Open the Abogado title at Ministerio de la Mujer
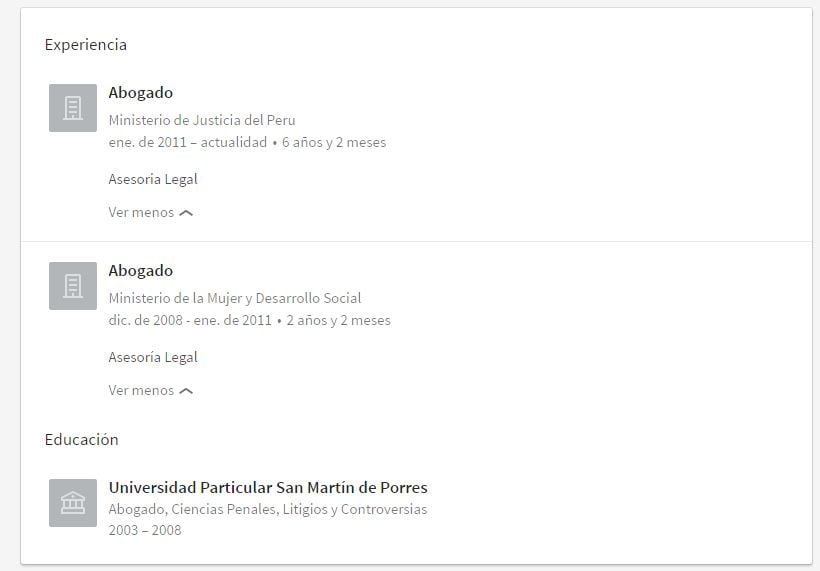Image resolution: width=820 pixels, height=571 pixels. (x=141, y=271)
